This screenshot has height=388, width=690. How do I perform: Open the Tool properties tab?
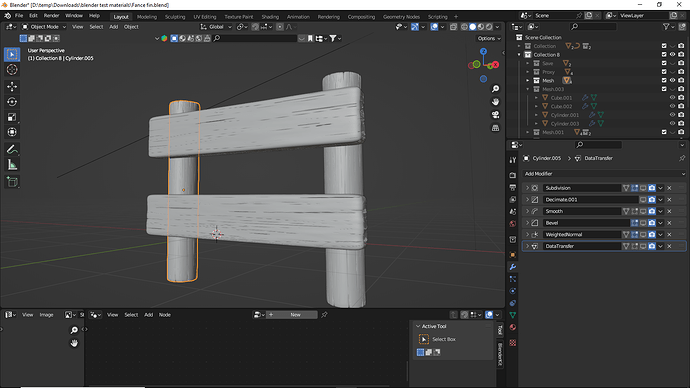tap(513, 161)
